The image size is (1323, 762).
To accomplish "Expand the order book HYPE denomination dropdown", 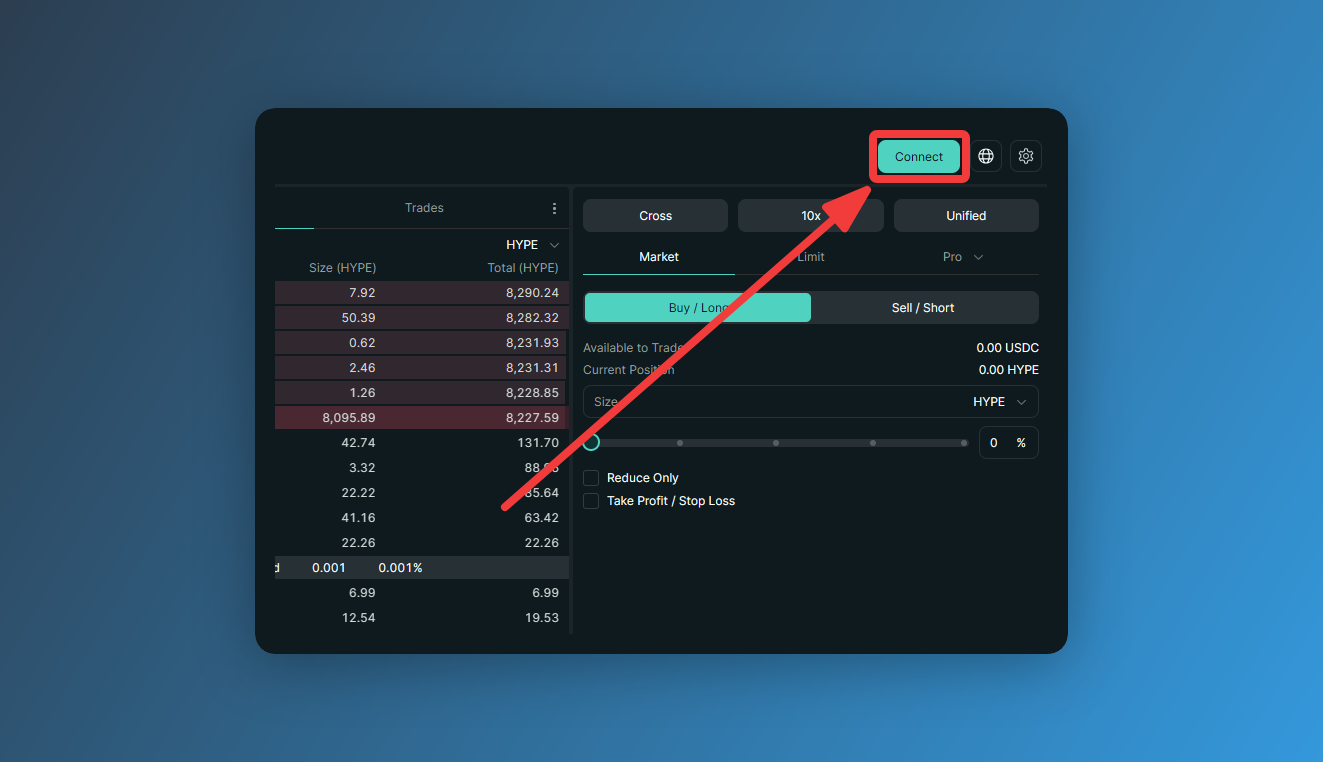I will [x=533, y=245].
